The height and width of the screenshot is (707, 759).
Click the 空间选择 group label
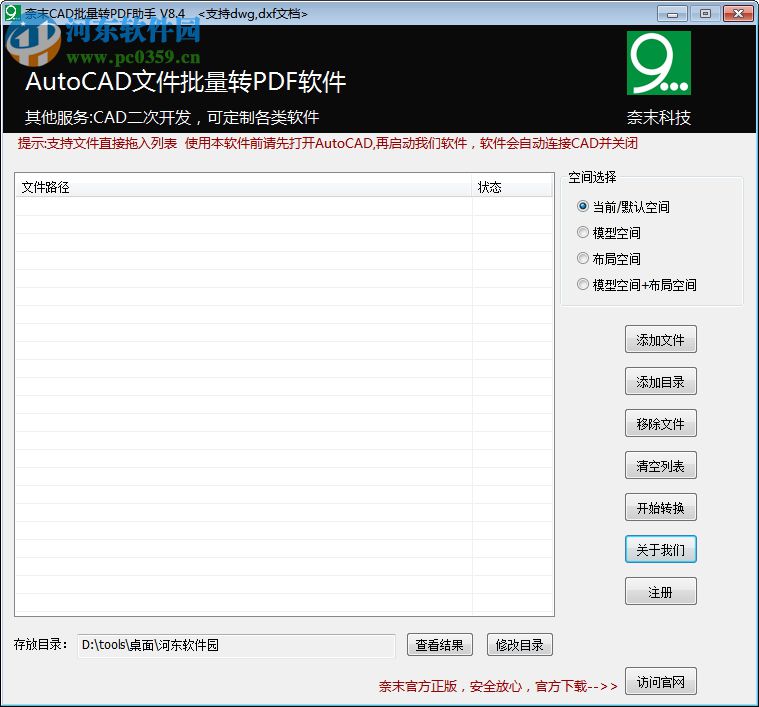[592, 177]
